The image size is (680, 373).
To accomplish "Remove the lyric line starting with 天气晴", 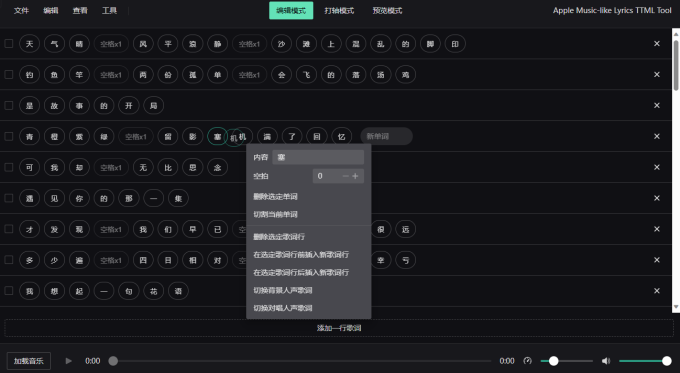I will (657, 43).
